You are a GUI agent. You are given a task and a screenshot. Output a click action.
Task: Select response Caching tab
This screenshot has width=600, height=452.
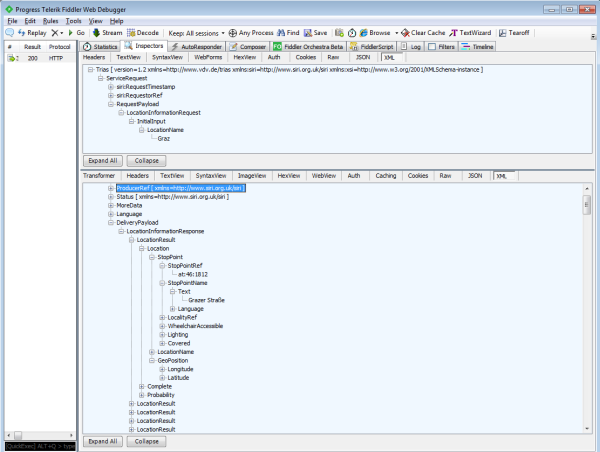tap(386, 176)
